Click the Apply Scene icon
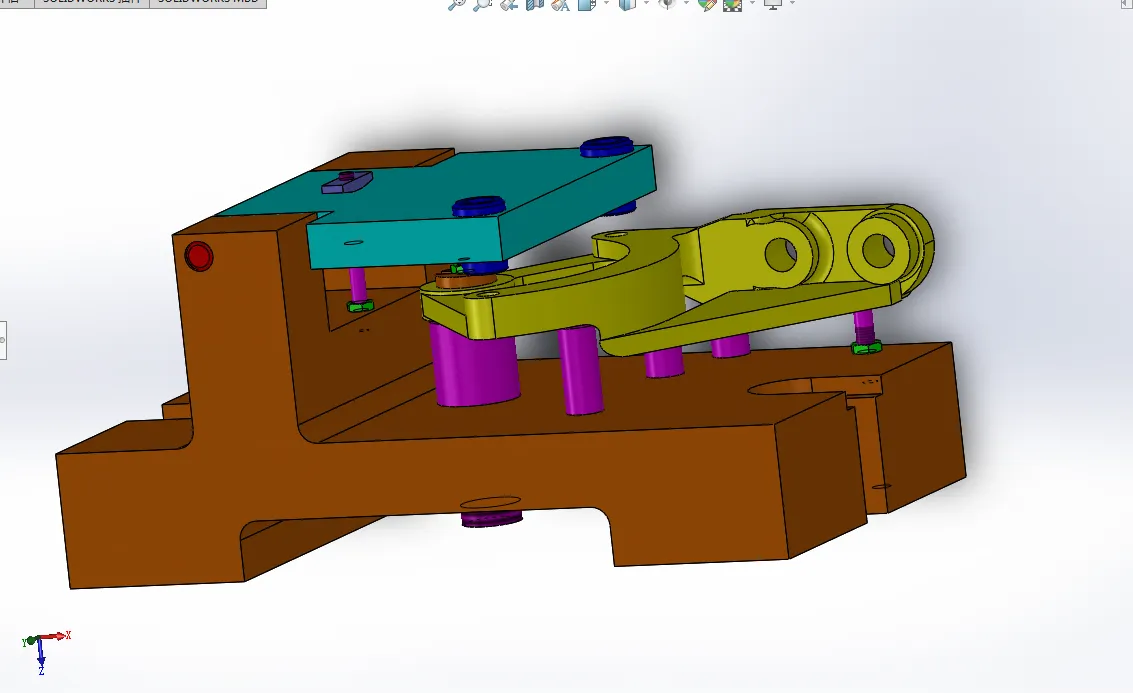The width and height of the screenshot is (1133, 693). tap(732, 4)
